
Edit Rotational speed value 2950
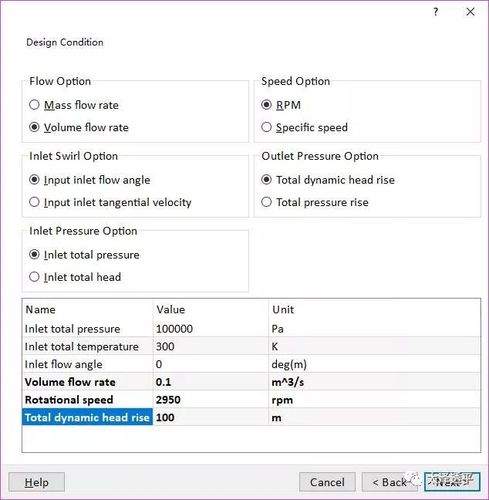(x=211, y=400)
